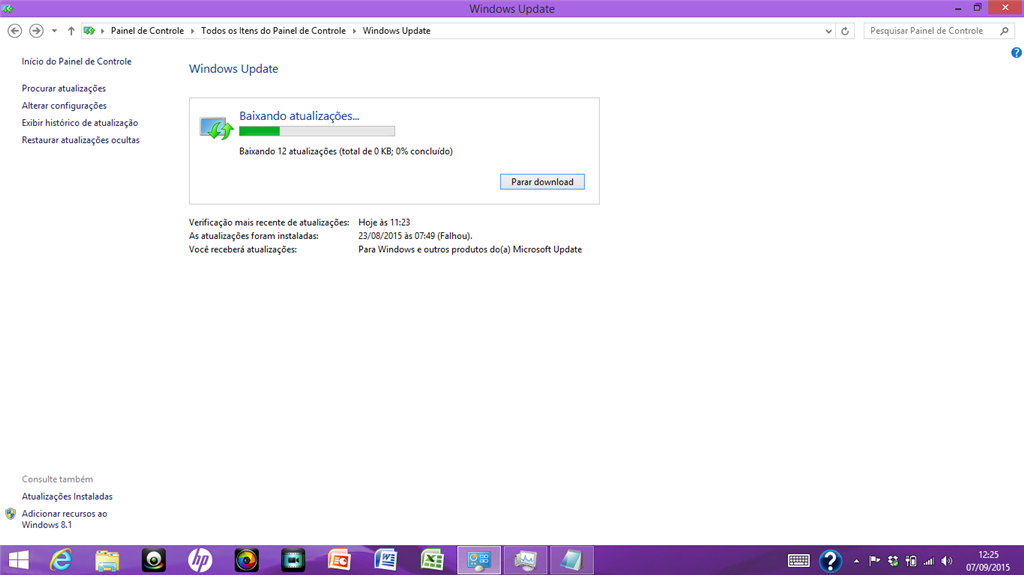Open 'Exibir histórico de atualização'
This screenshot has height=575, width=1024.
tap(80, 123)
